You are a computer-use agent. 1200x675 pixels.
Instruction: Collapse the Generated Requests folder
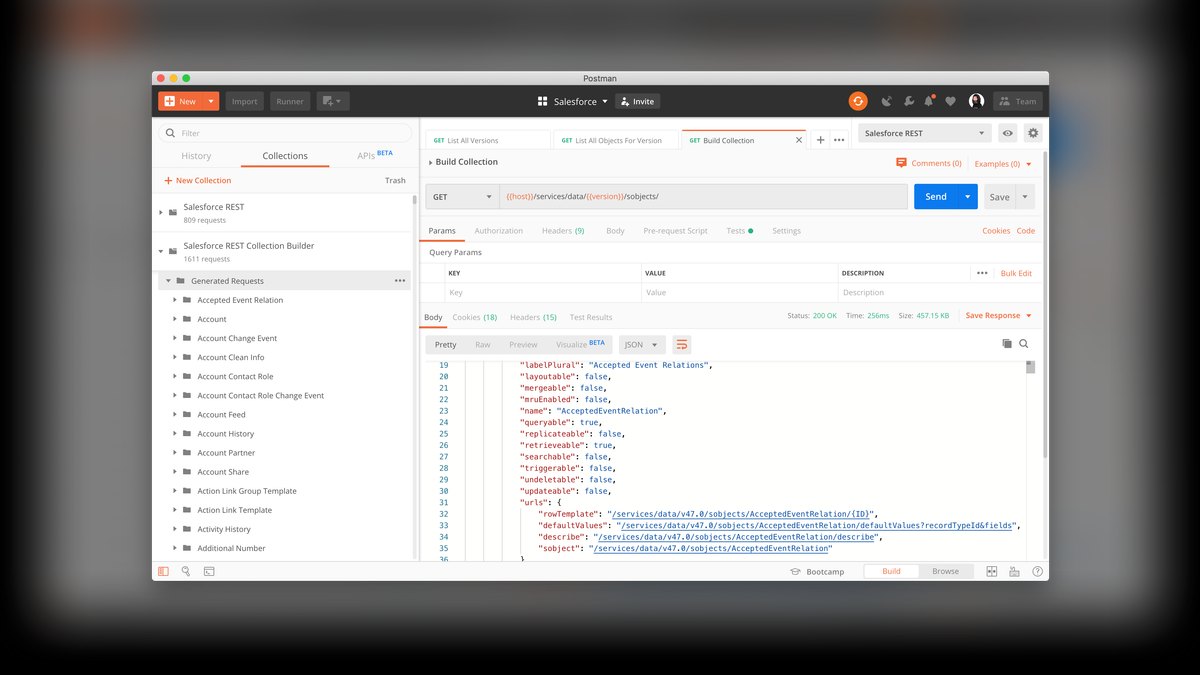[x=168, y=281]
